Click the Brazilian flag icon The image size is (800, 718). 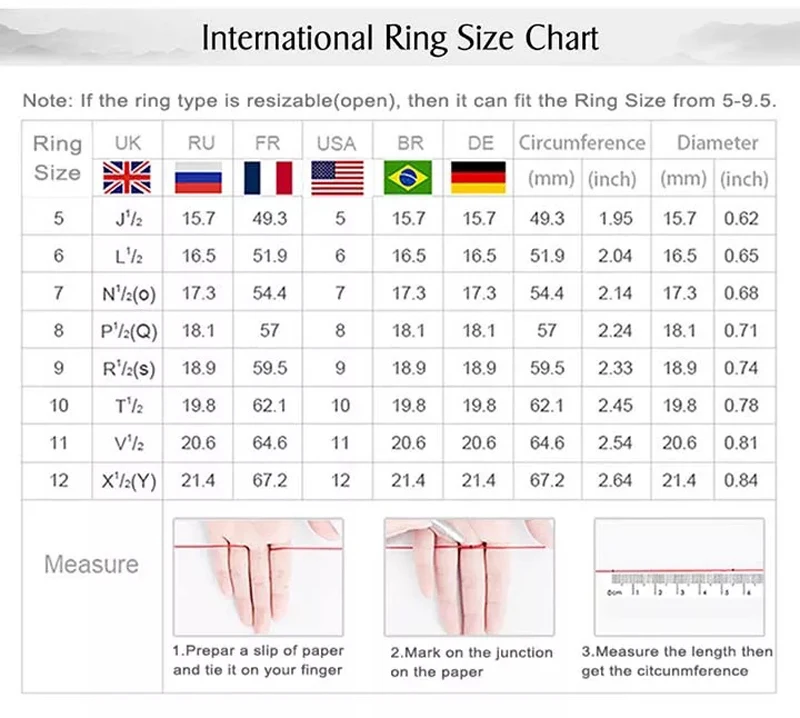[x=408, y=178]
